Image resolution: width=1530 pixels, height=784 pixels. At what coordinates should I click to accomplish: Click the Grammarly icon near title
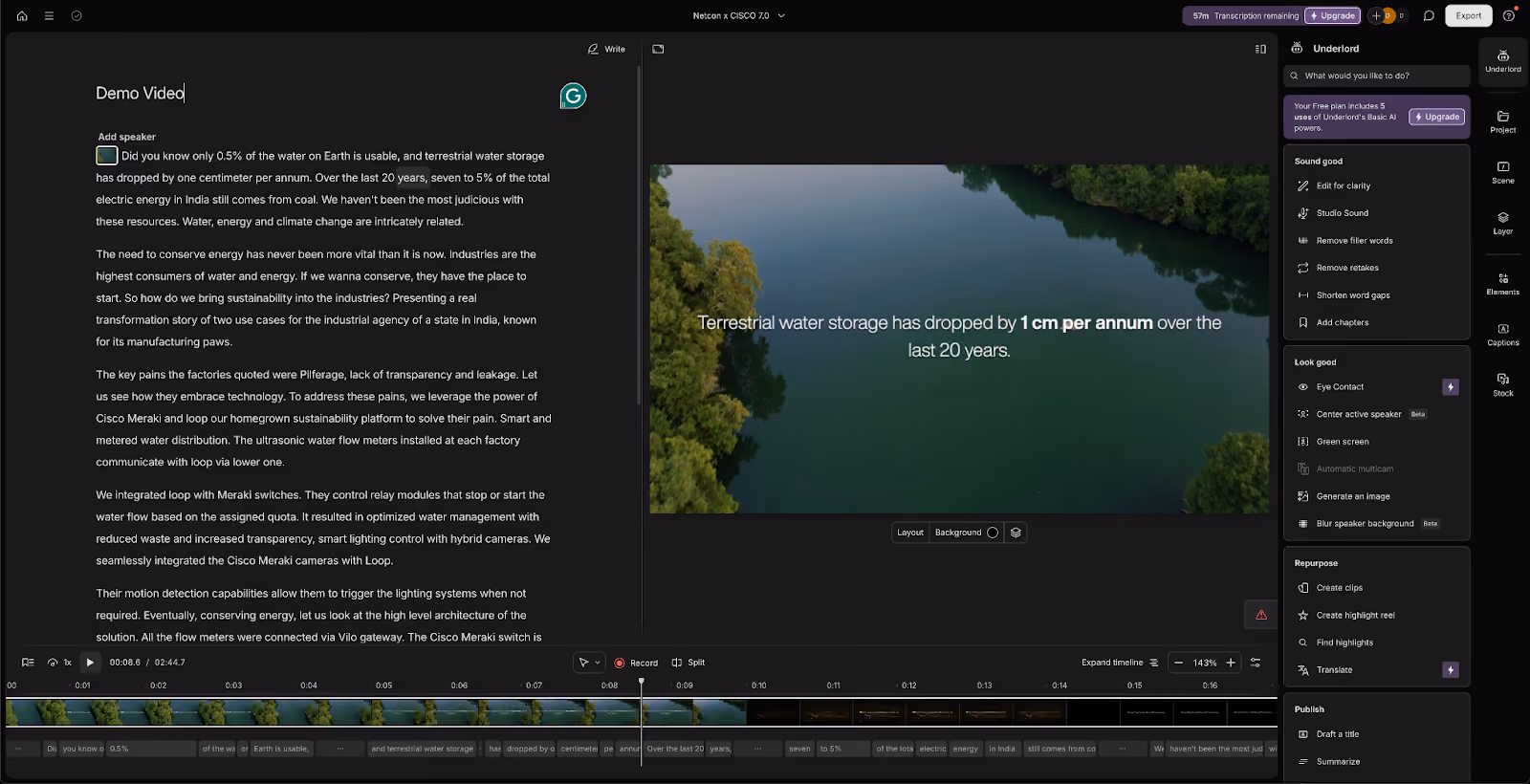click(573, 96)
